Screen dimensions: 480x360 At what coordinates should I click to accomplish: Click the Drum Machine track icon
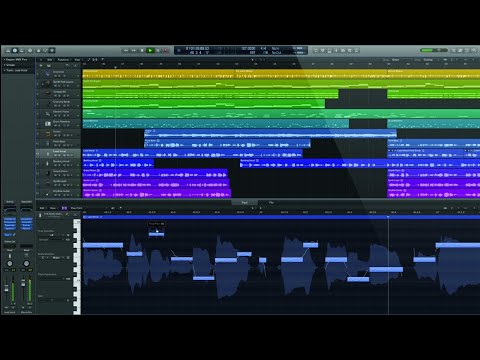[48, 123]
